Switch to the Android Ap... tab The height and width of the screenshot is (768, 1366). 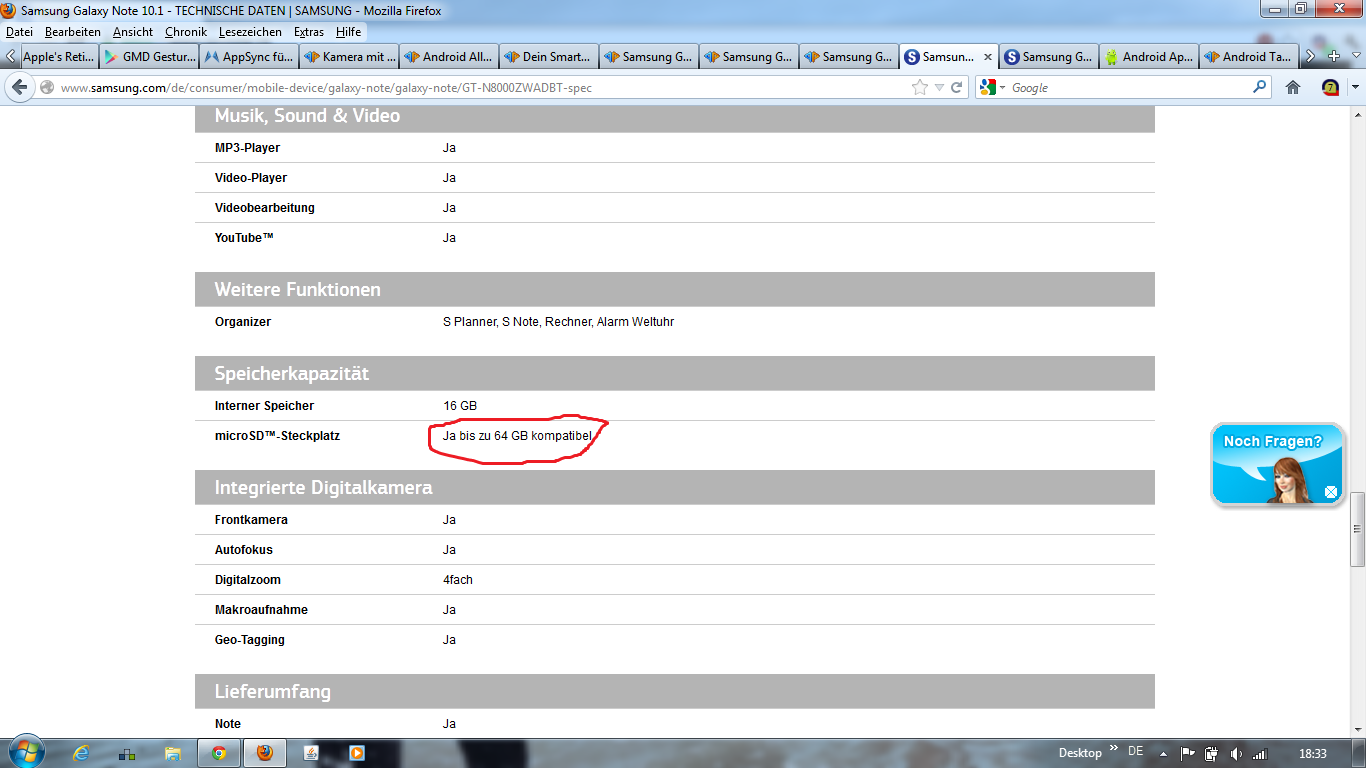1149,57
